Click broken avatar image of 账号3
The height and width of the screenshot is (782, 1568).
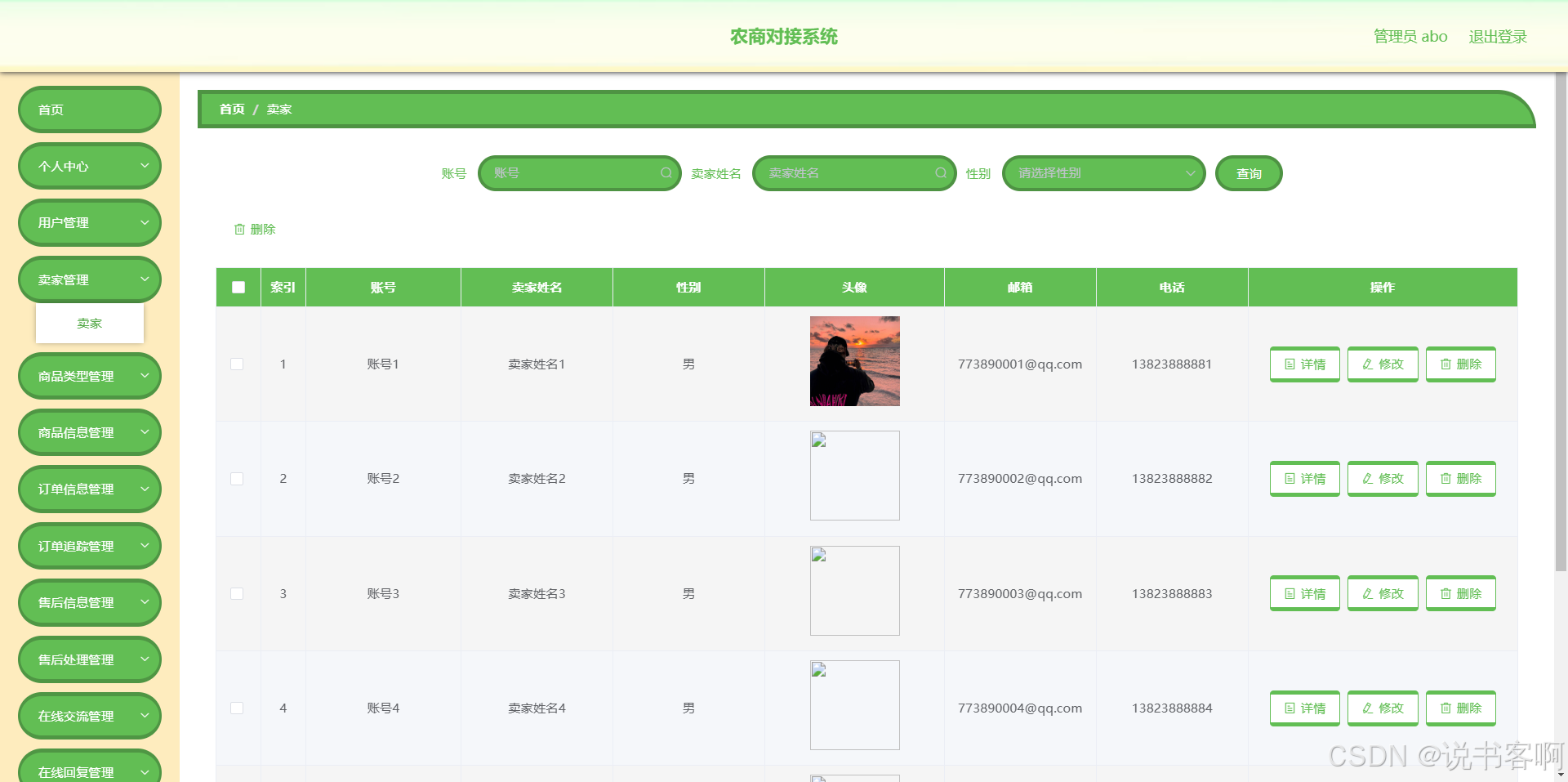(x=855, y=591)
